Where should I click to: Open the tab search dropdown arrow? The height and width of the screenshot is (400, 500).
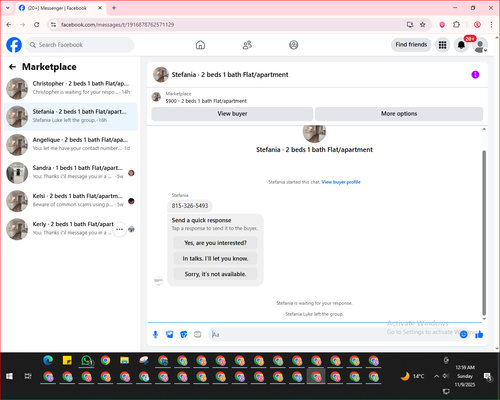8,8
